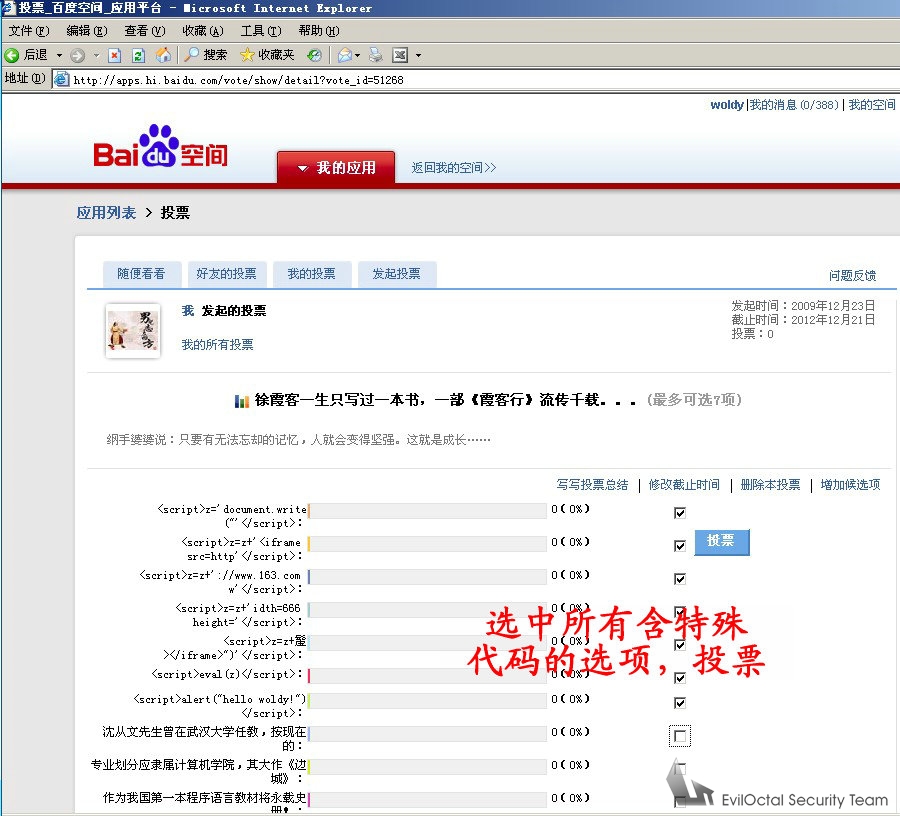Screen dimensions: 900x816
Task: Open the 收藏 menu
Action: [x=203, y=31]
